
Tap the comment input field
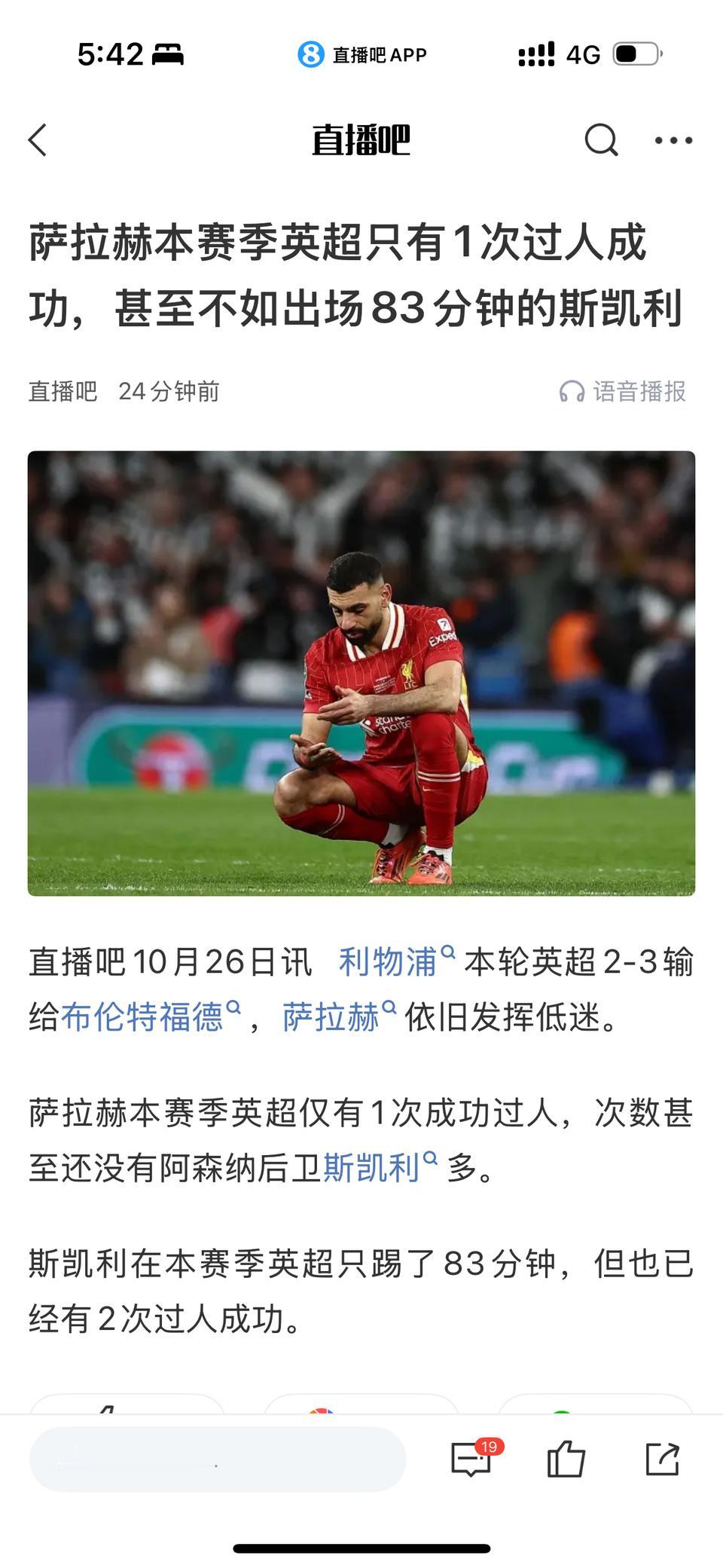coord(218,1459)
